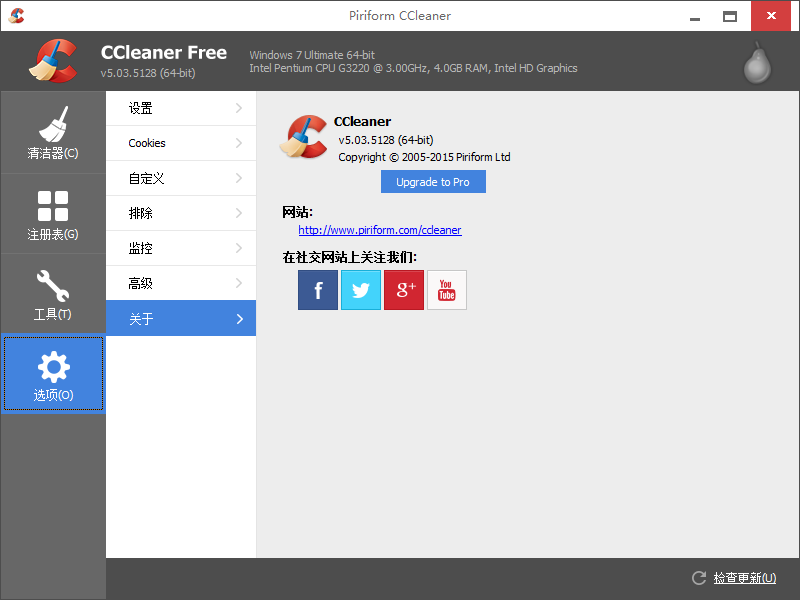Open the 排除 exclude menu item
The image size is (800, 600).
tap(181, 213)
